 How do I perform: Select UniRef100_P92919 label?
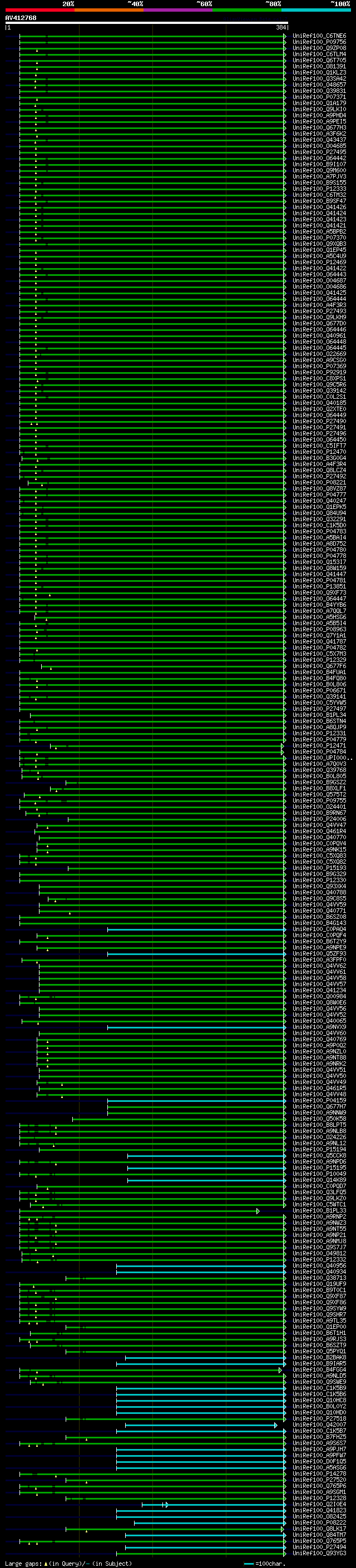click(319, 373)
